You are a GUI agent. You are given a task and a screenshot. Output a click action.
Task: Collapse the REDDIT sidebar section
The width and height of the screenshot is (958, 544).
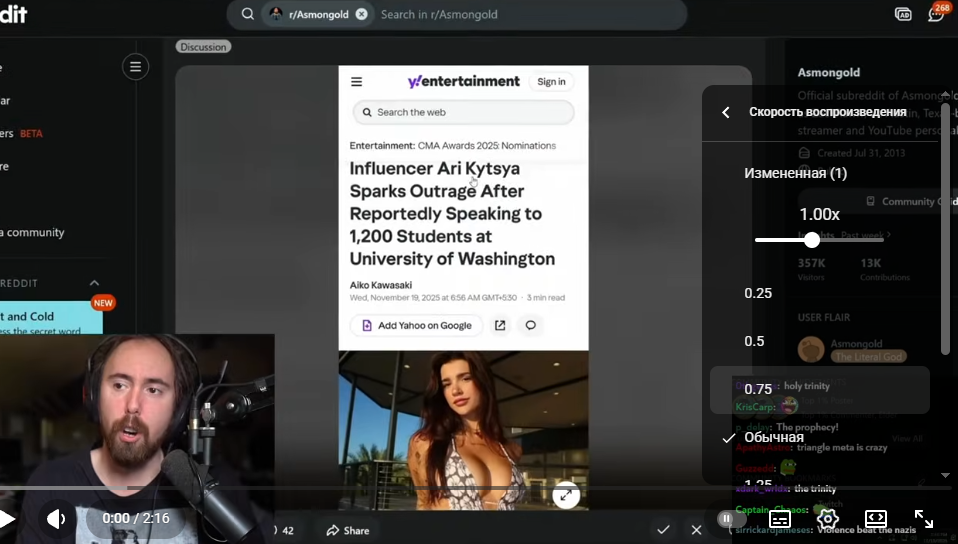pyautogui.click(x=94, y=283)
